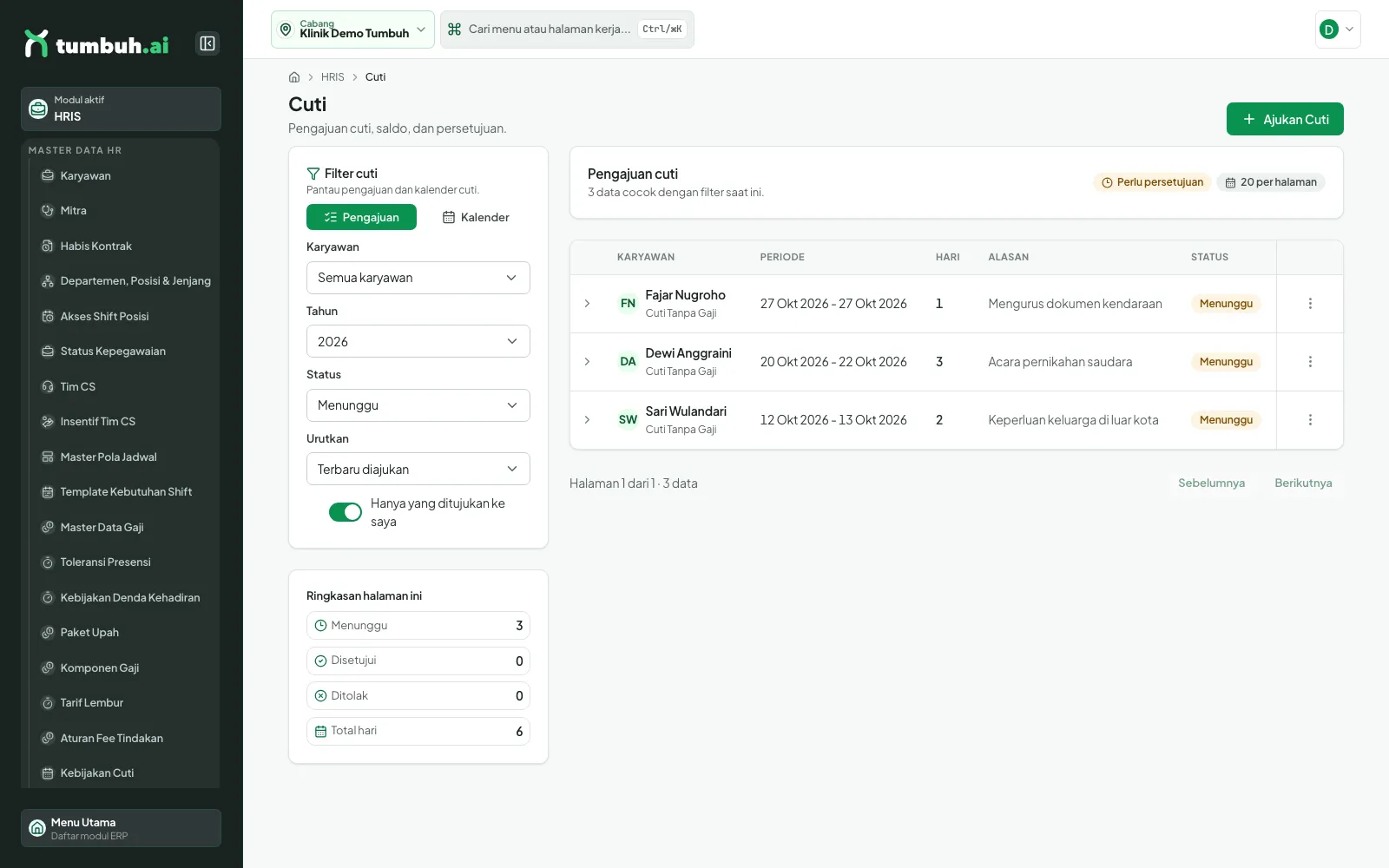The height and width of the screenshot is (868, 1389).
Task: Open three-dot menu for Dewi Anggraini
Action: (1310, 362)
